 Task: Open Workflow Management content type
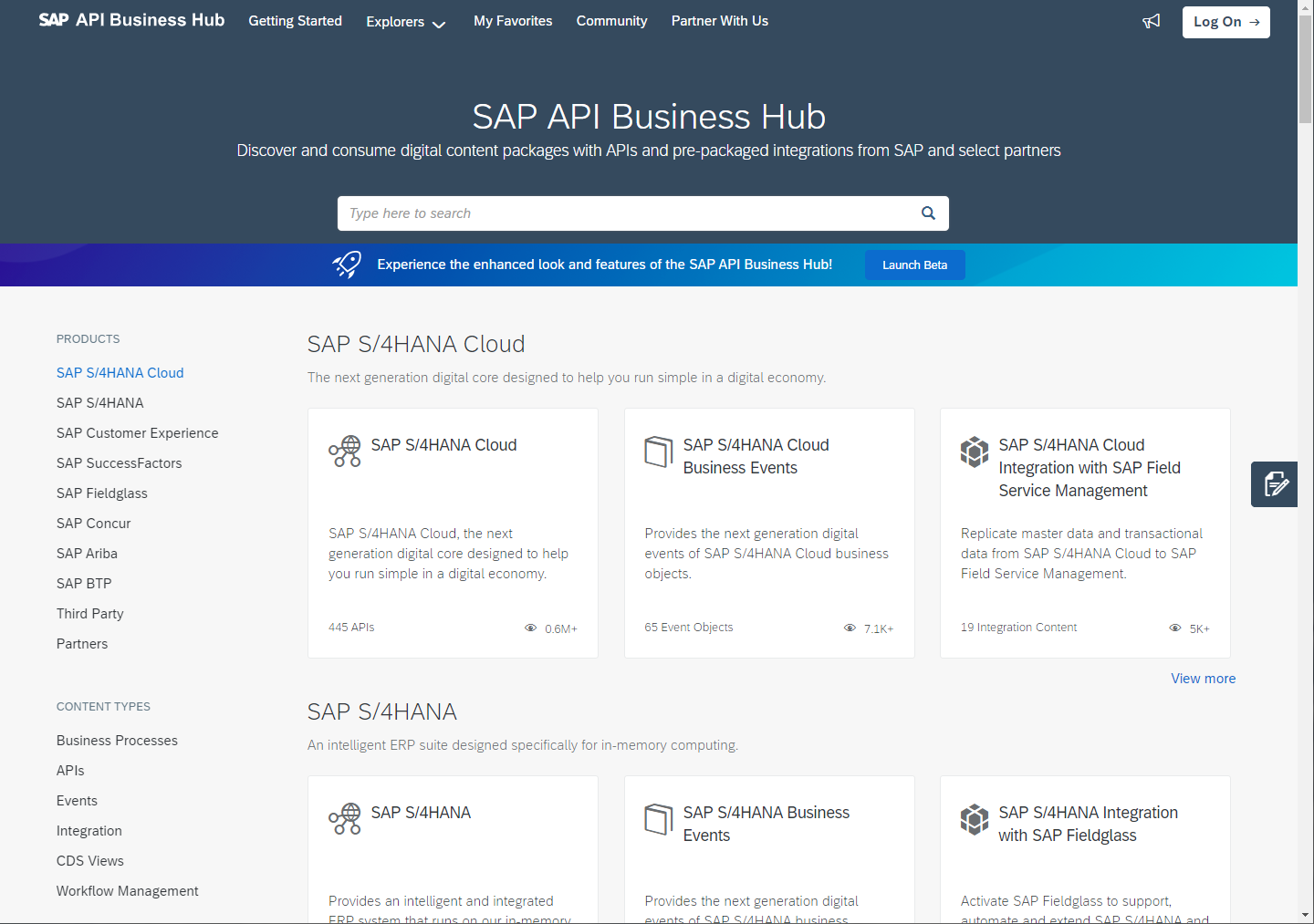(128, 891)
